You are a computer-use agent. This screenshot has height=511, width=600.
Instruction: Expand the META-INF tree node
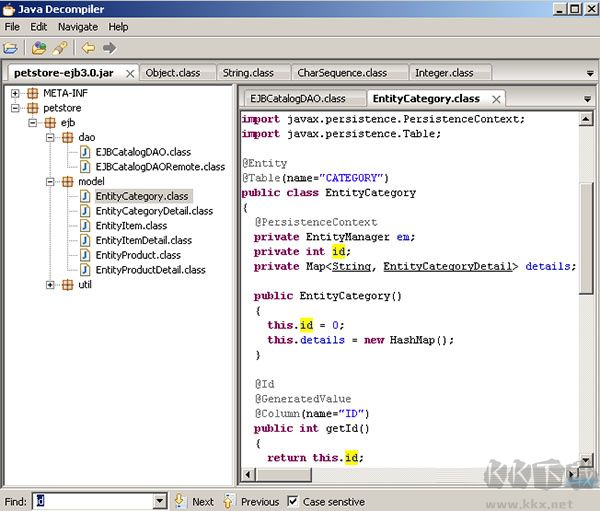pos(15,93)
